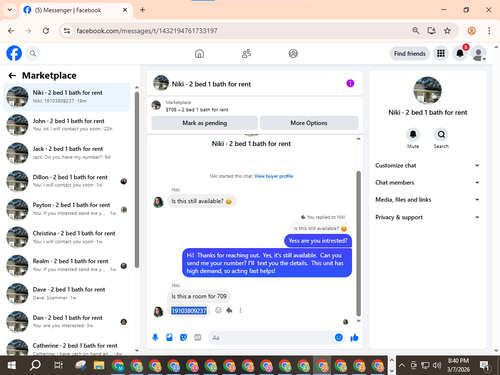Go back in browser history
Image resolution: width=500 pixels, height=375 pixels.
11,31
